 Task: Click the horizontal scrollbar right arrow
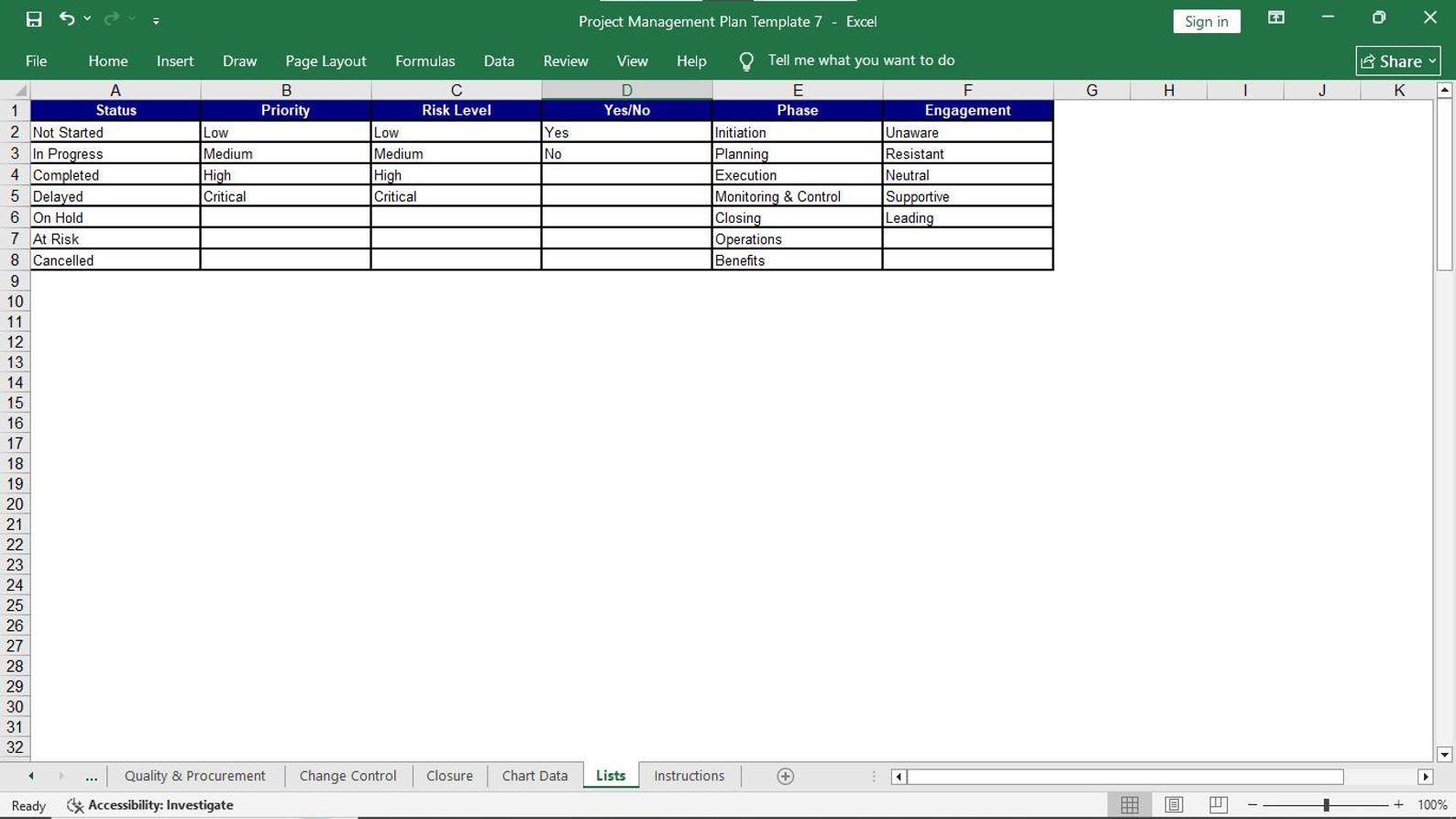click(1426, 777)
